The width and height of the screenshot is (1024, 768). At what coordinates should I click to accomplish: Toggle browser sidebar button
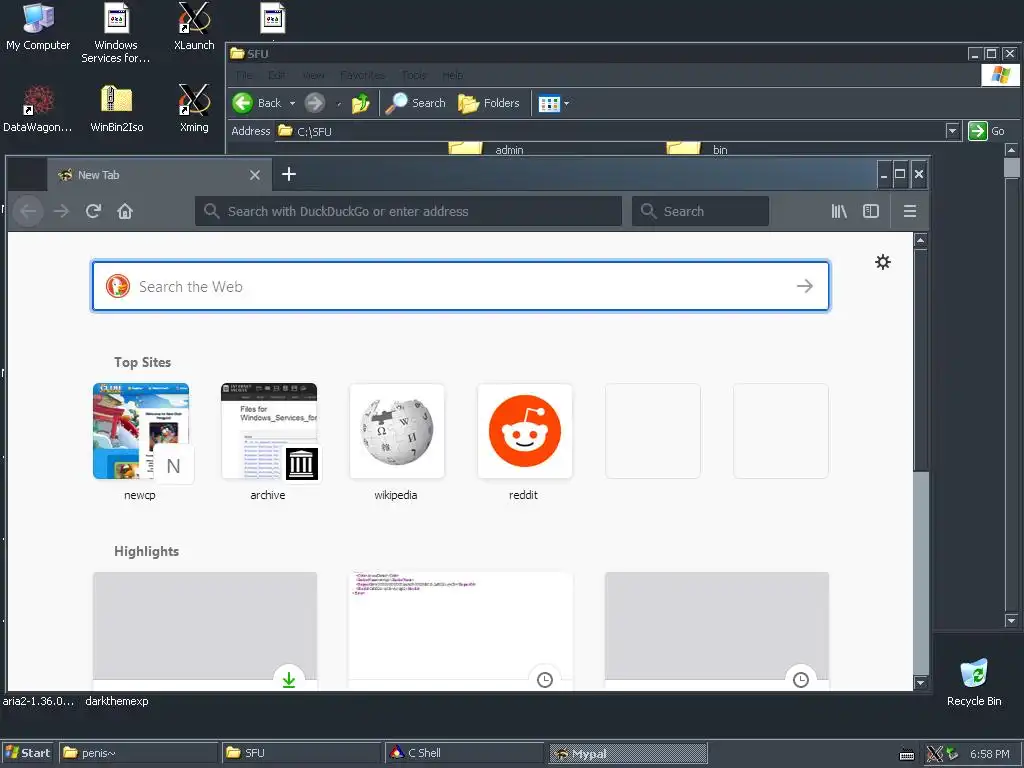(x=871, y=211)
